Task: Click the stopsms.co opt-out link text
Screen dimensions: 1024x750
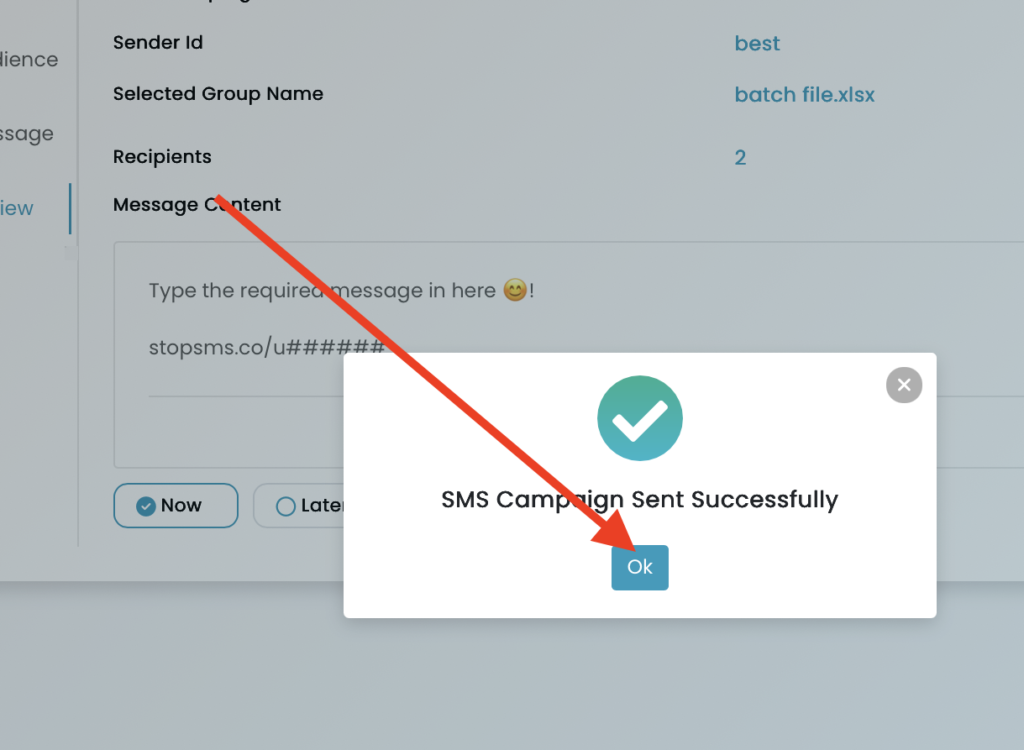Action: [266, 346]
